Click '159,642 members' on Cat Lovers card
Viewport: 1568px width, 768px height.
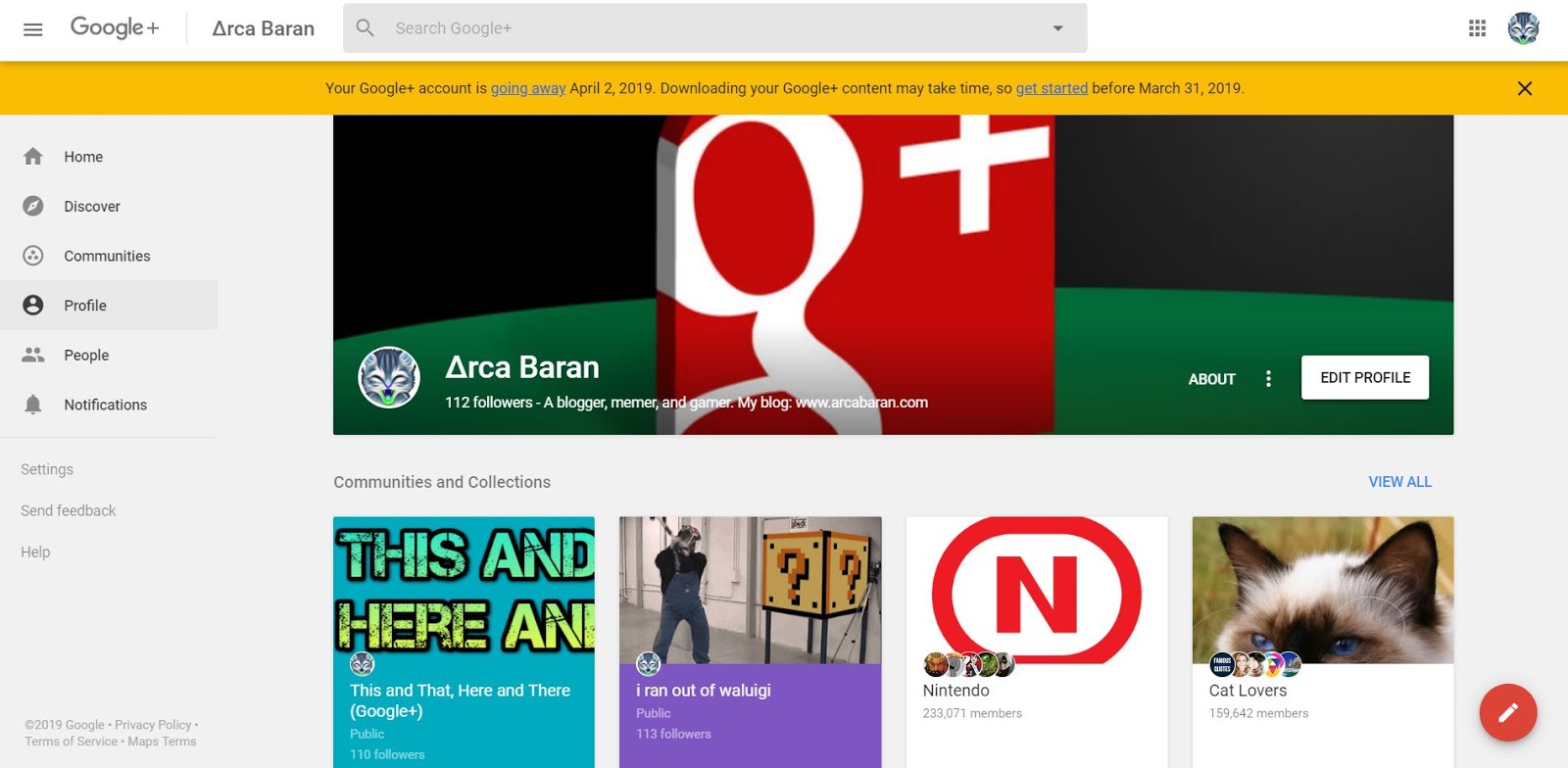pyautogui.click(x=1258, y=713)
